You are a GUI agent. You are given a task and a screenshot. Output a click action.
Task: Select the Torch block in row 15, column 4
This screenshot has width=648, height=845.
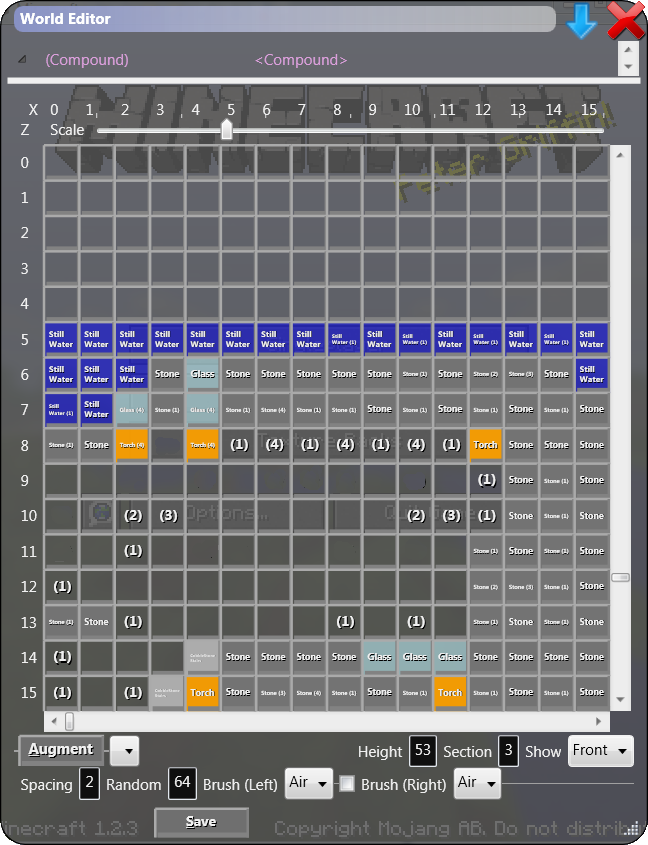[202, 692]
